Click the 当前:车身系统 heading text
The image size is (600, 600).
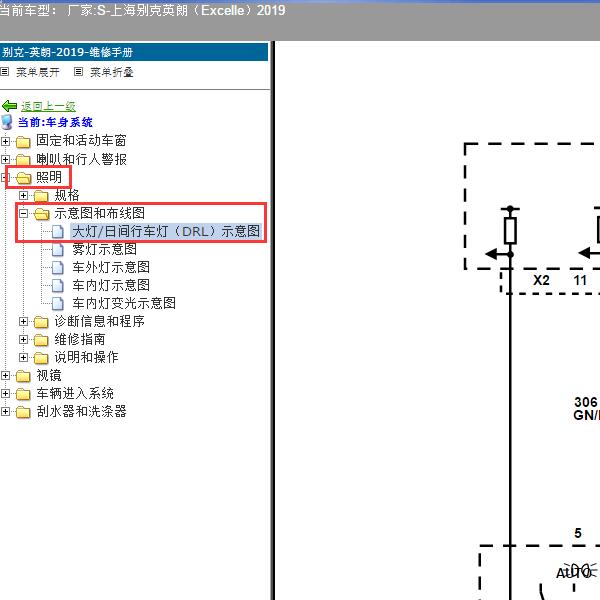coord(55,122)
